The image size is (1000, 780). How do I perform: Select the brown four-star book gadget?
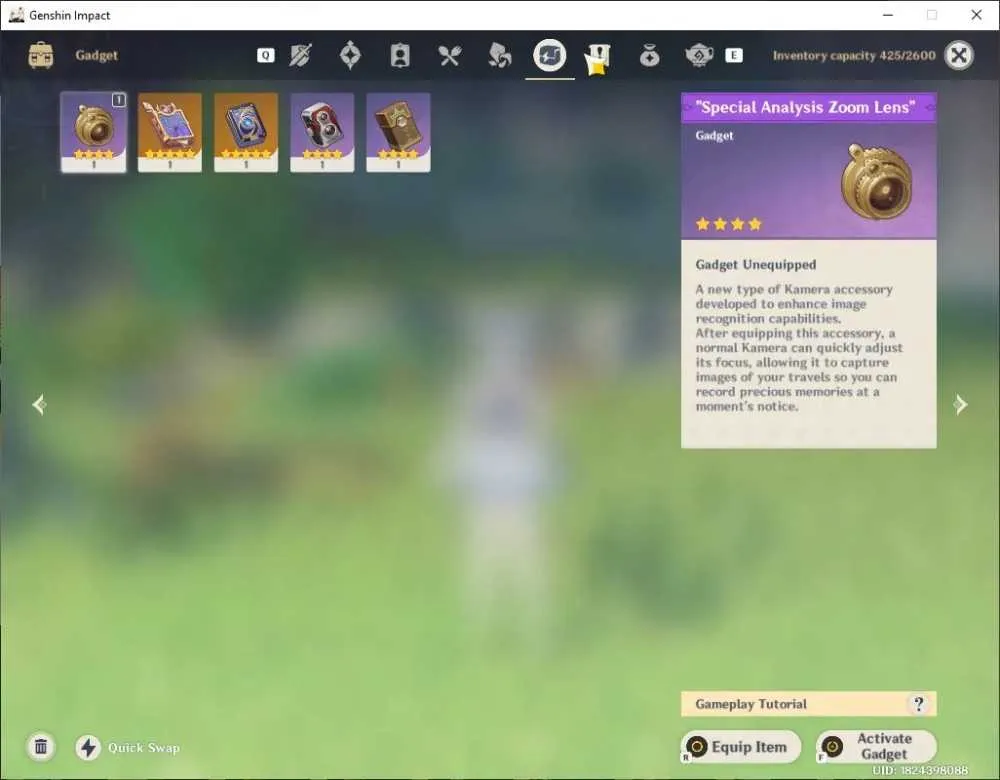399,132
